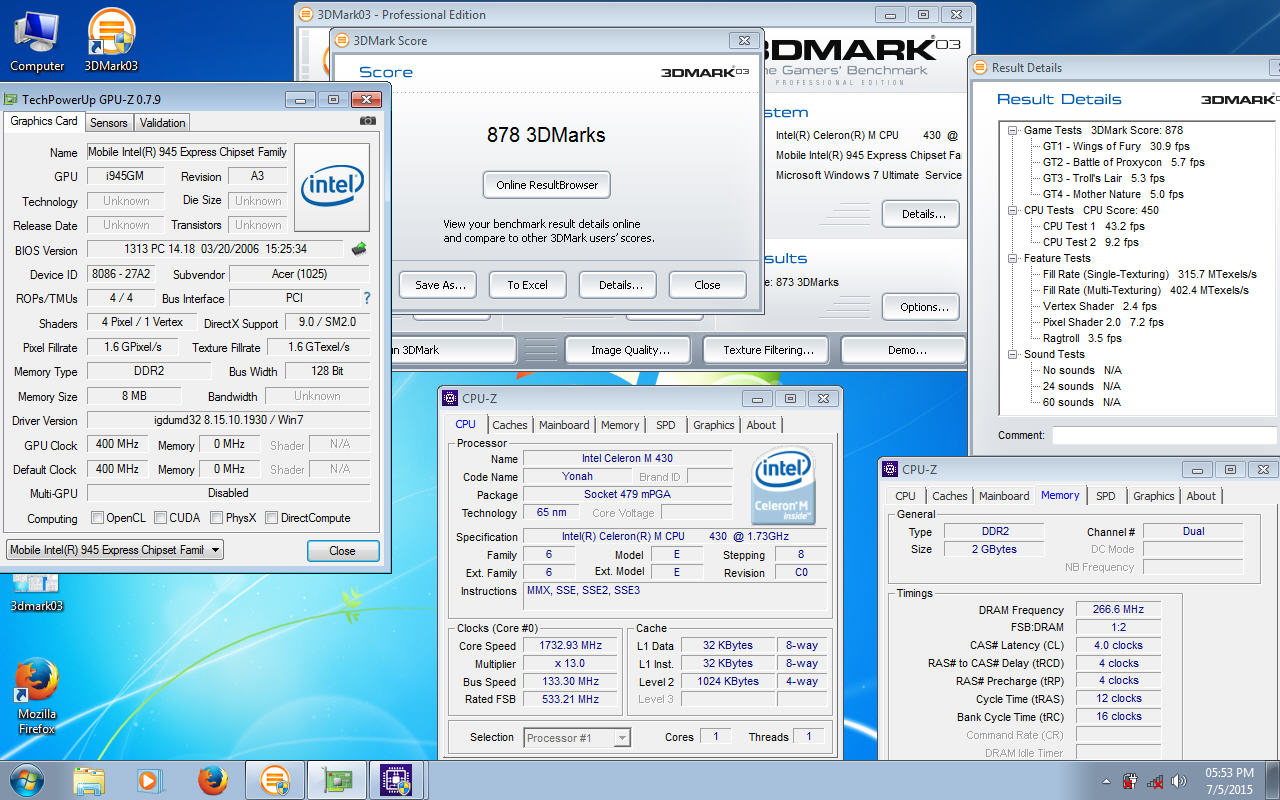Click the volume speaker tray icon

[1179, 781]
